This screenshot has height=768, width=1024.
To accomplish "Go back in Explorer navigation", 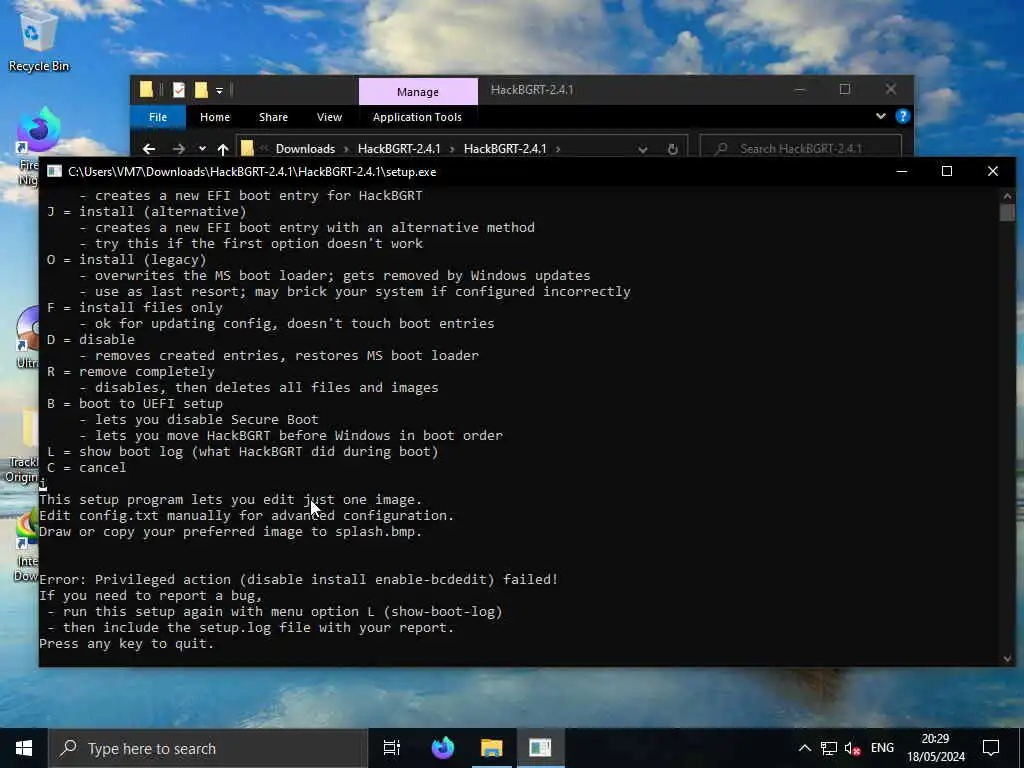I will 149,149.
